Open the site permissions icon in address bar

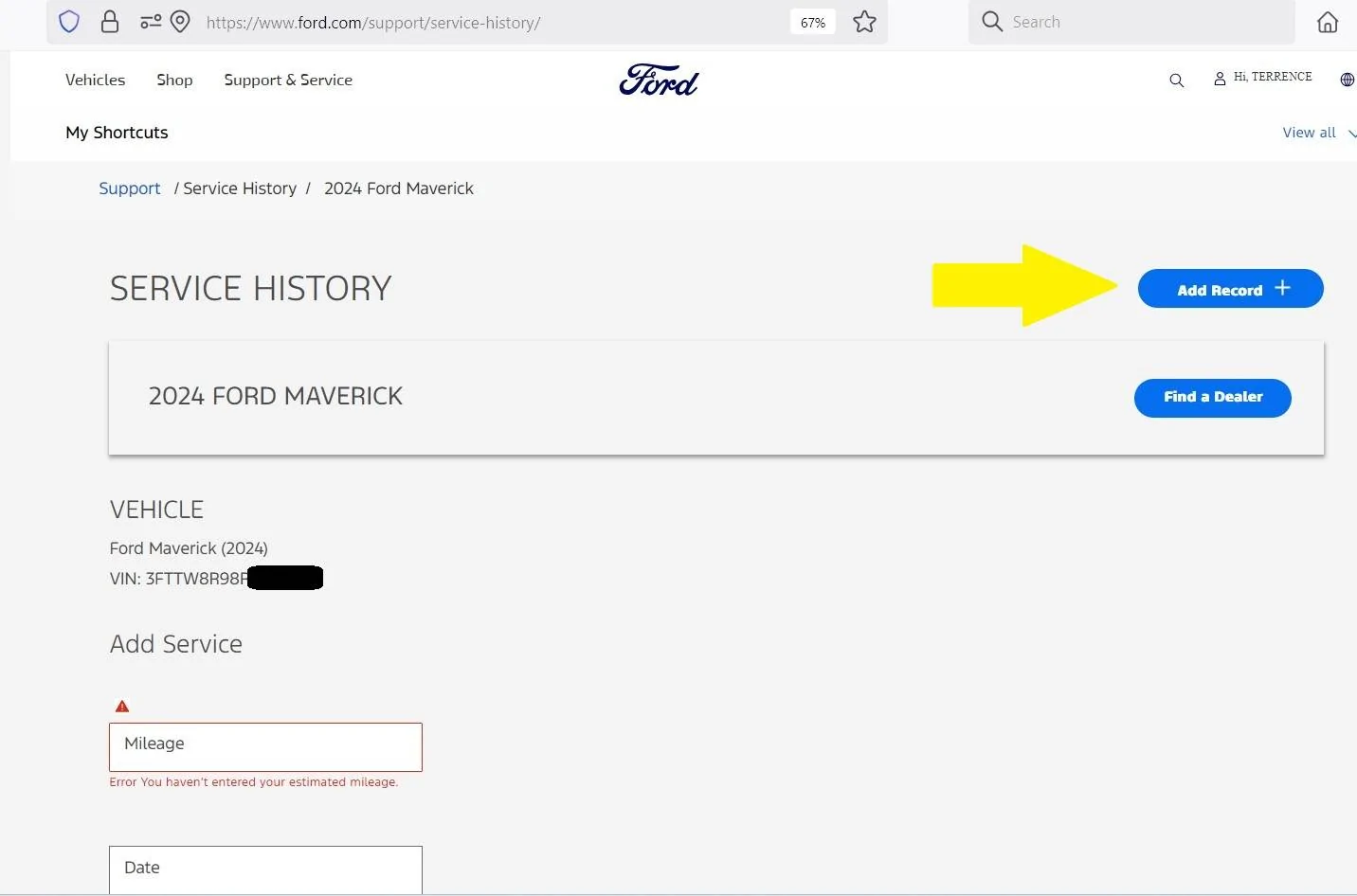[151, 22]
